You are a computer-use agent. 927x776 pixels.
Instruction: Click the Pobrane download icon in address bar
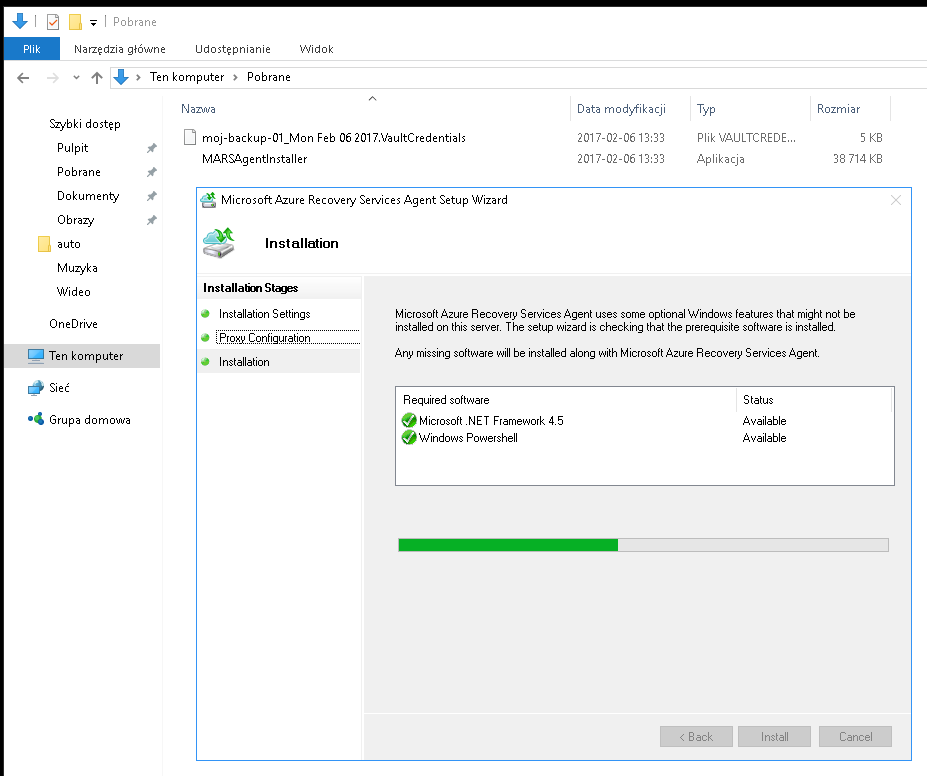coord(121,77)
